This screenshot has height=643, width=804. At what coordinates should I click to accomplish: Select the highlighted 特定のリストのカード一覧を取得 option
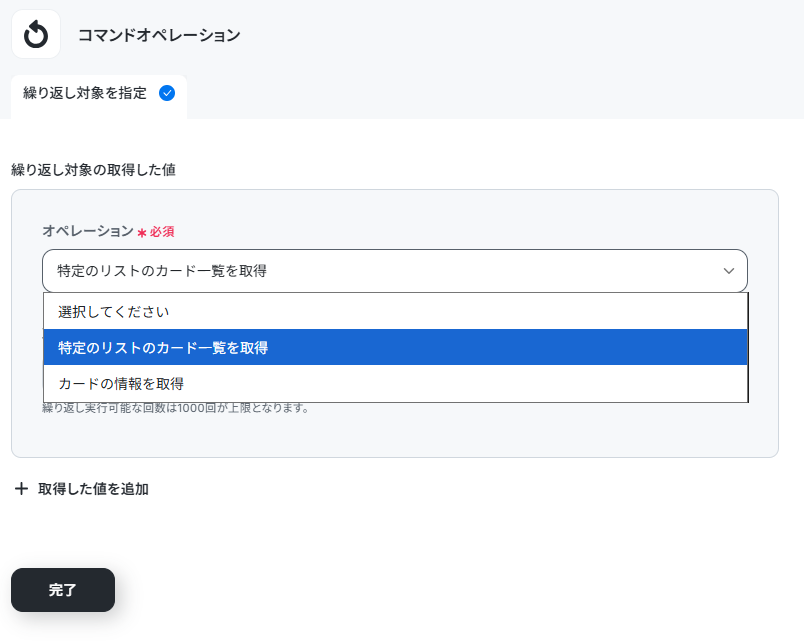(x=395, y=348)
